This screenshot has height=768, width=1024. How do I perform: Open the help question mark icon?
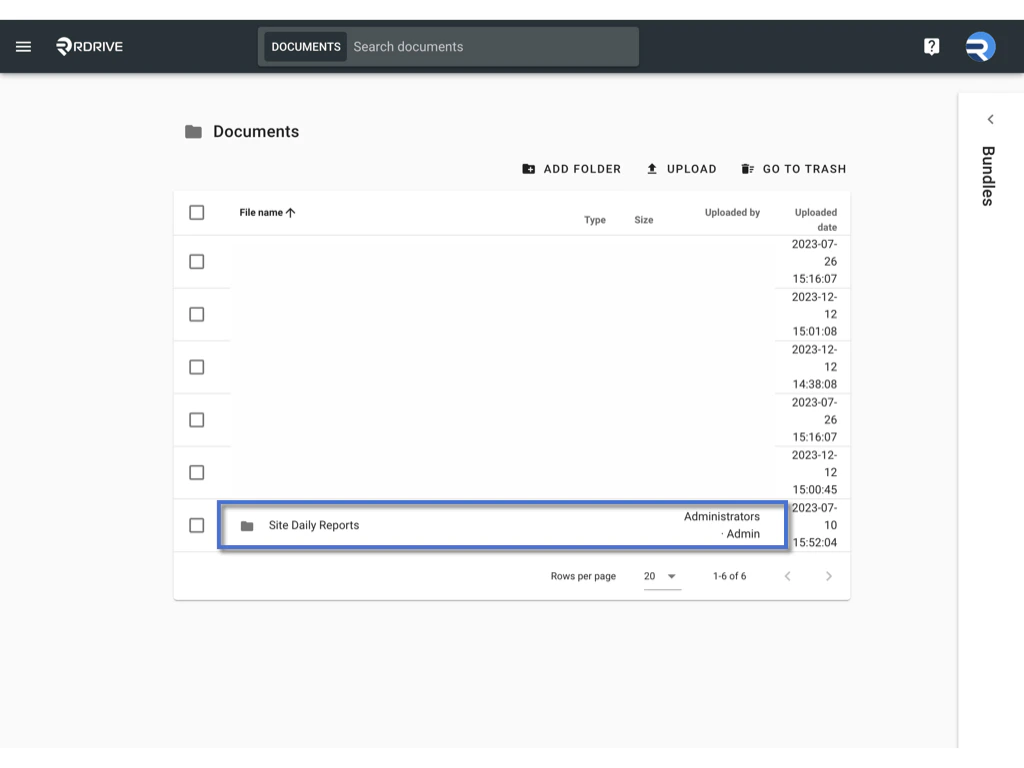931,46
